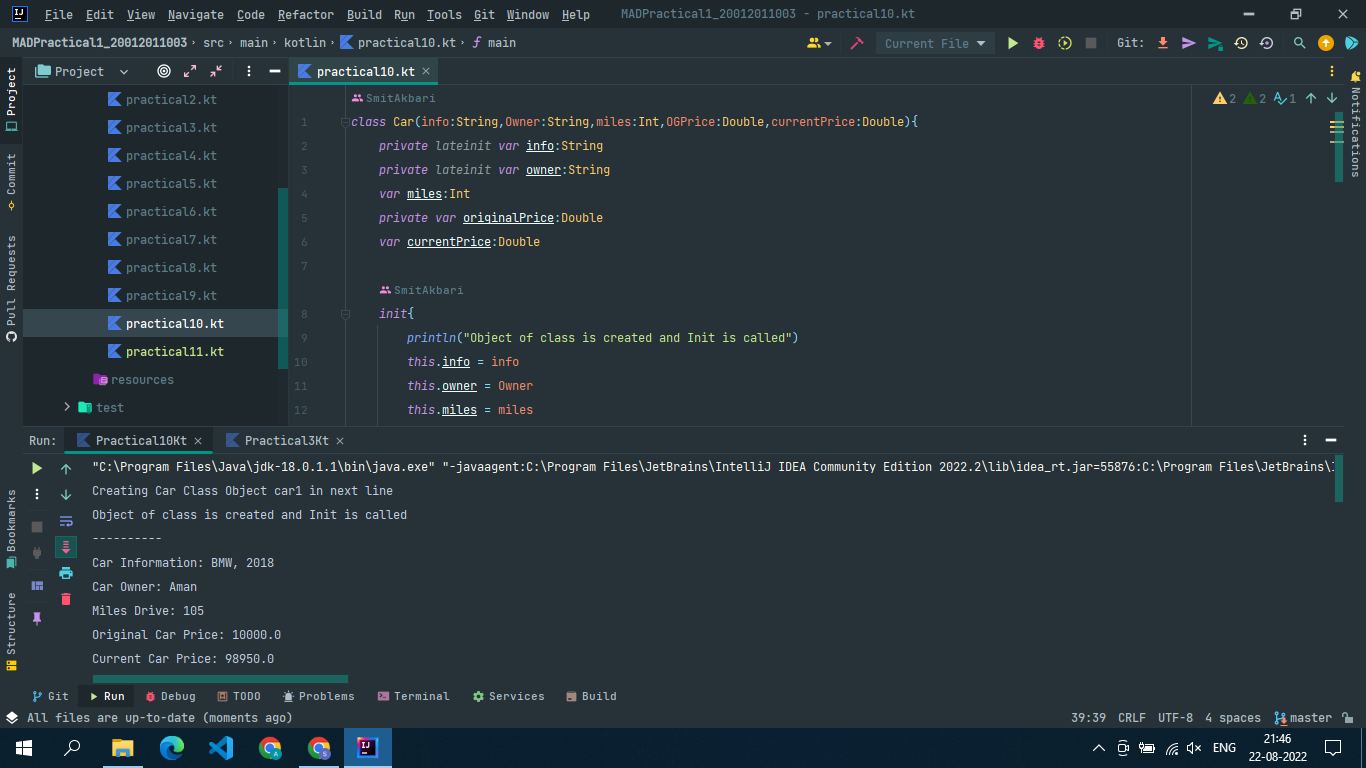The height and width of the screenshot is (768, 1366).
Task: Click the run console horizontal scrollbar
Action: [220, 679]
